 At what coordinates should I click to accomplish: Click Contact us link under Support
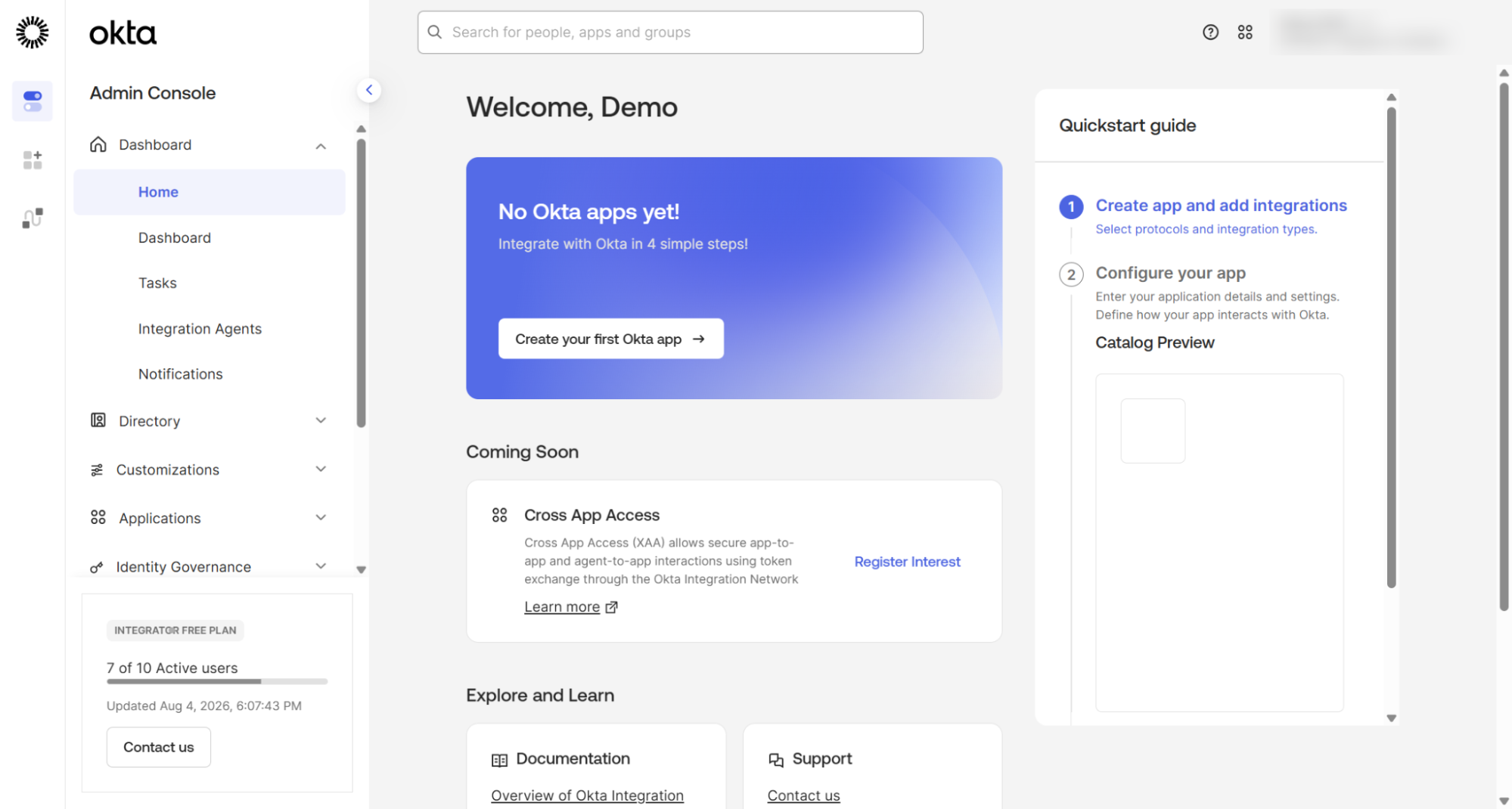coord(803,795)
